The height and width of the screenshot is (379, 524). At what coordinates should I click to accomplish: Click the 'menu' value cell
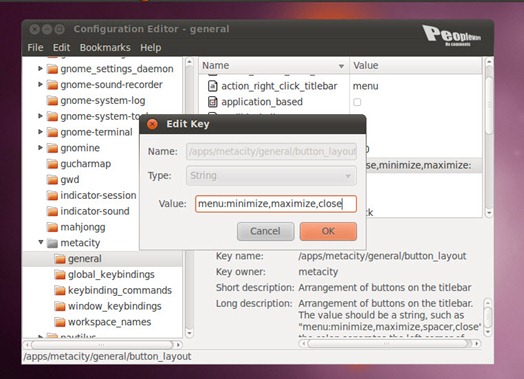(x=366, y=87)
